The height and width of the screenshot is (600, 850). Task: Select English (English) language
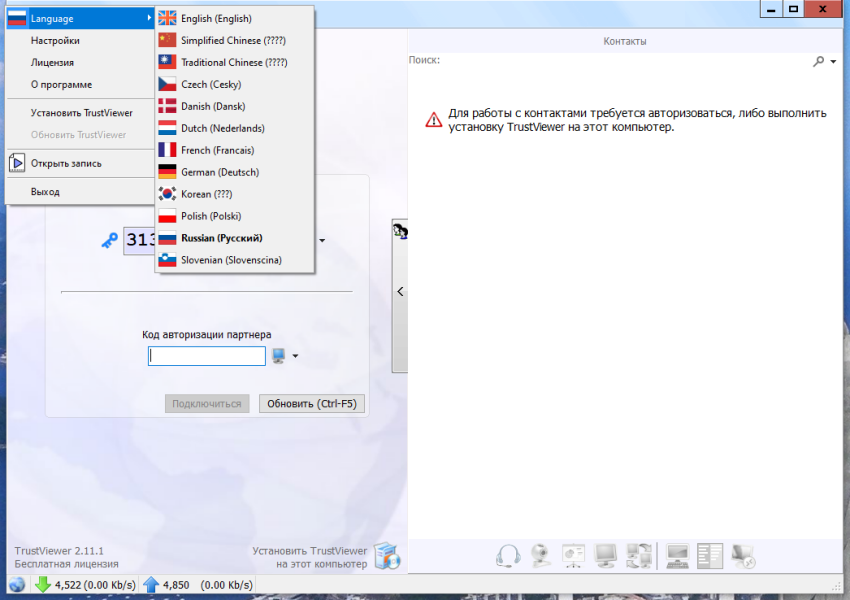[x=235, y=18]
